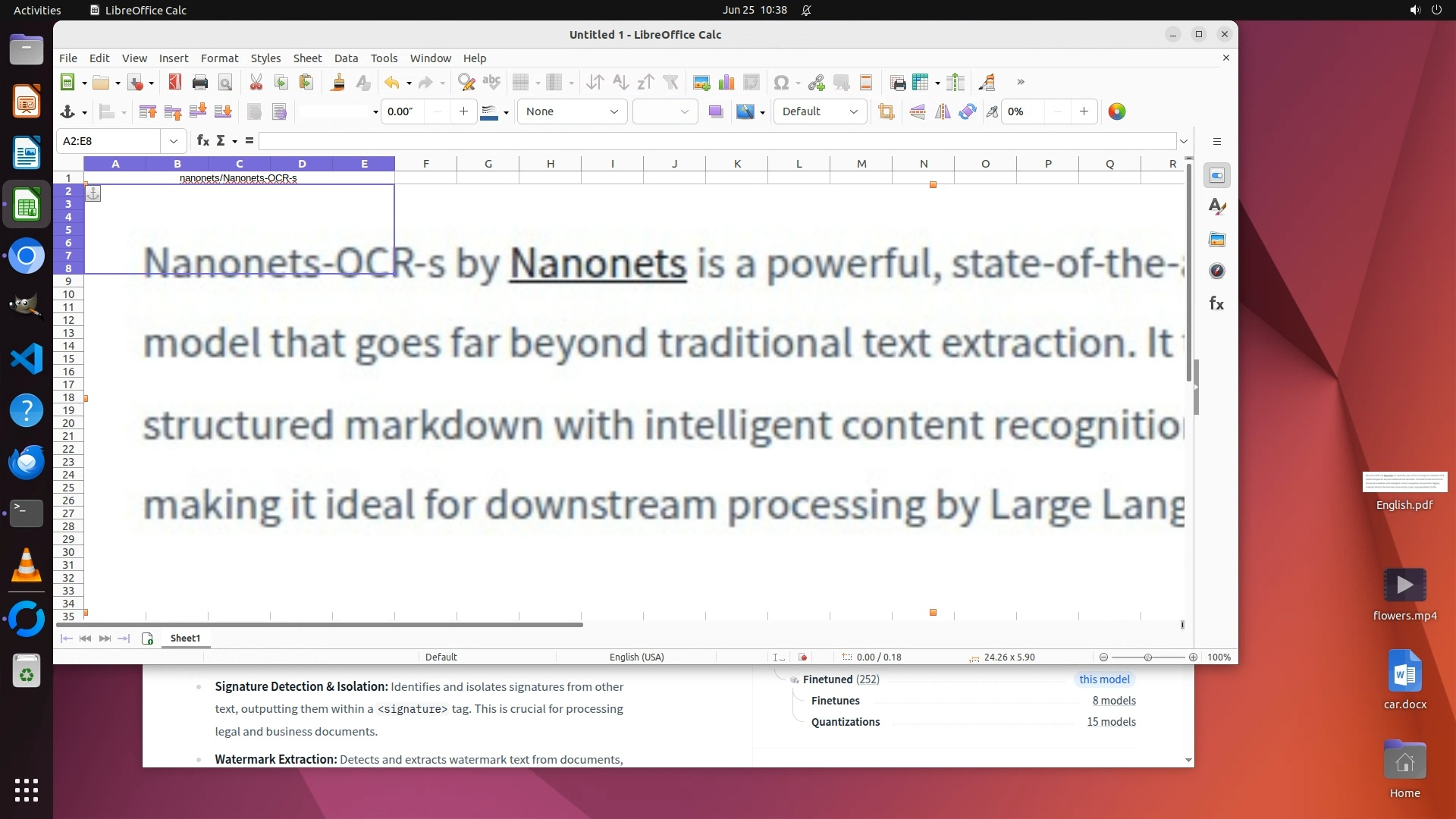Toggle Freeze Rows and Columns

point(921,83)
